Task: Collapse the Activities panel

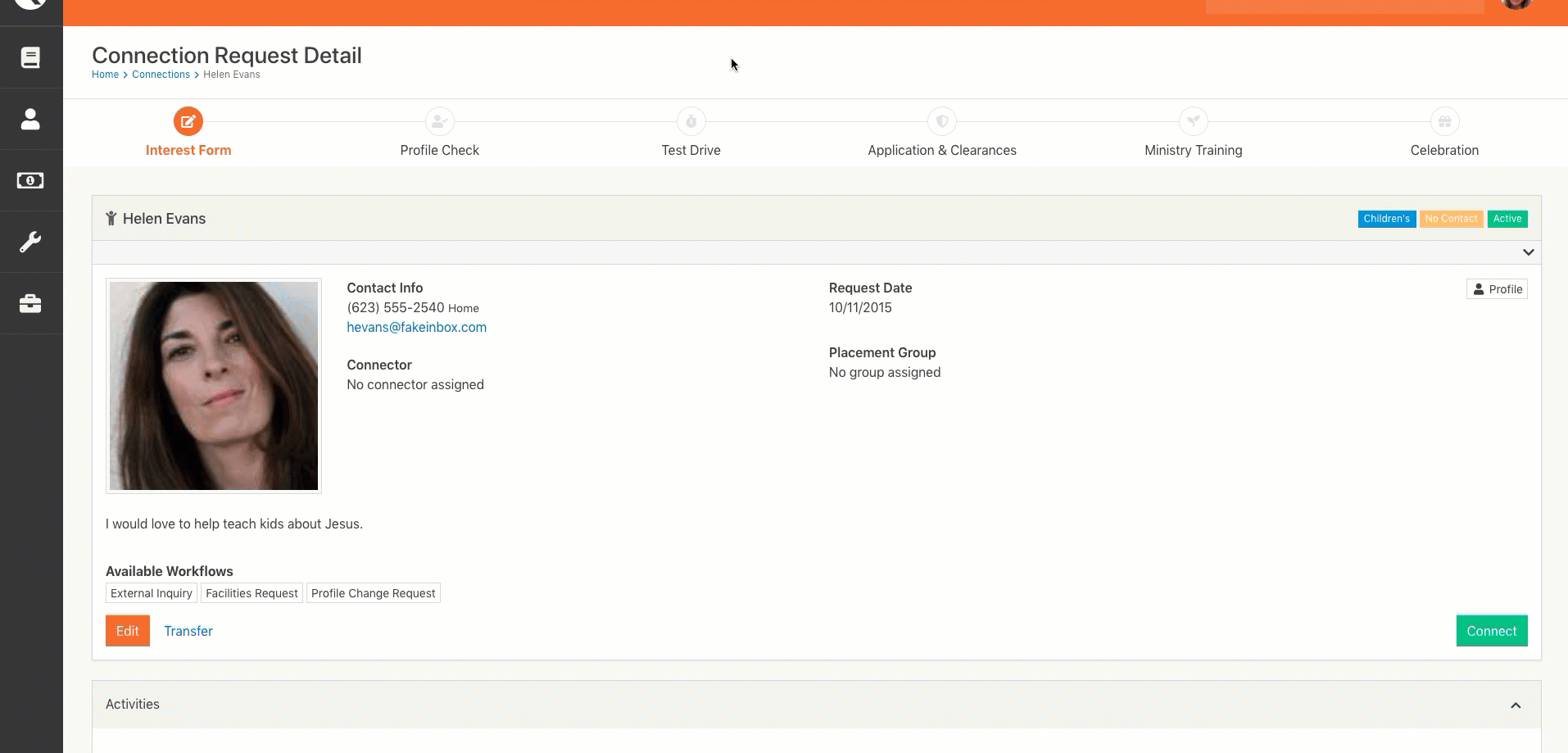Action: tap(1516, 705)
